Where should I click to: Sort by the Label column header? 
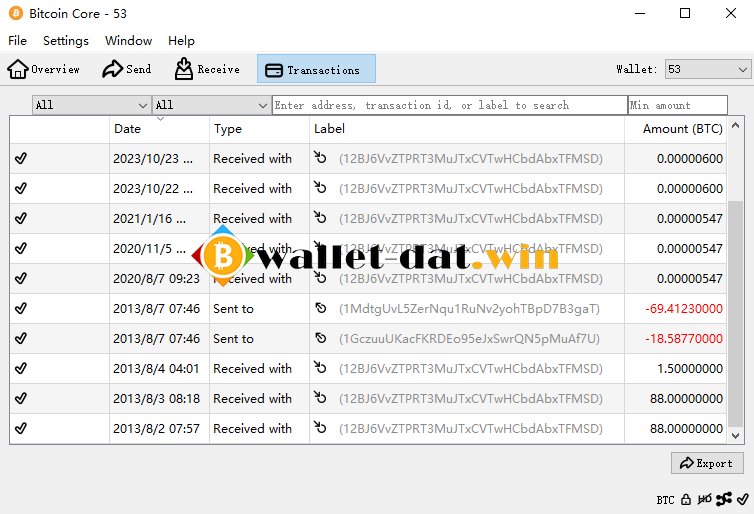click(467, 129)
